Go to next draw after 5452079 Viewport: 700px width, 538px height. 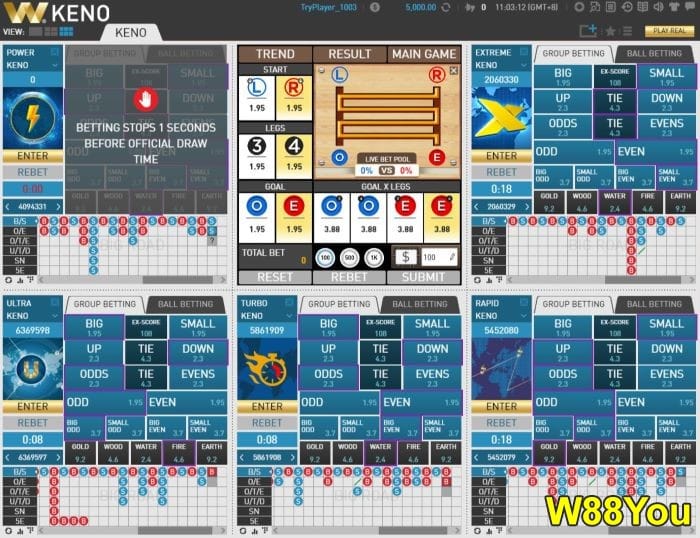pos(527,457)
